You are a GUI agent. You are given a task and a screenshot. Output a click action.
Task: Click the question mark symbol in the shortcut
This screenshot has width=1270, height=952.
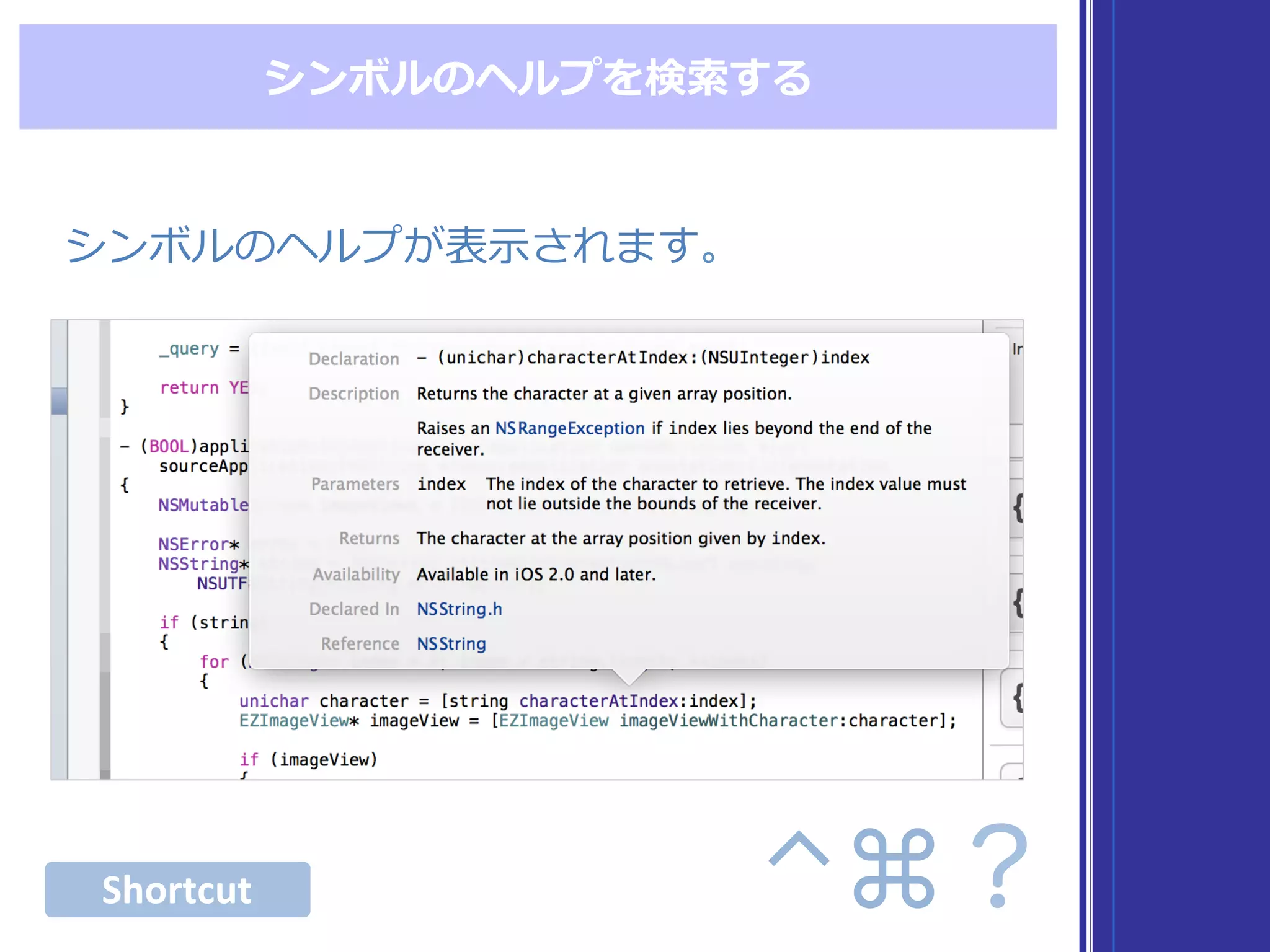(1000, 865)
